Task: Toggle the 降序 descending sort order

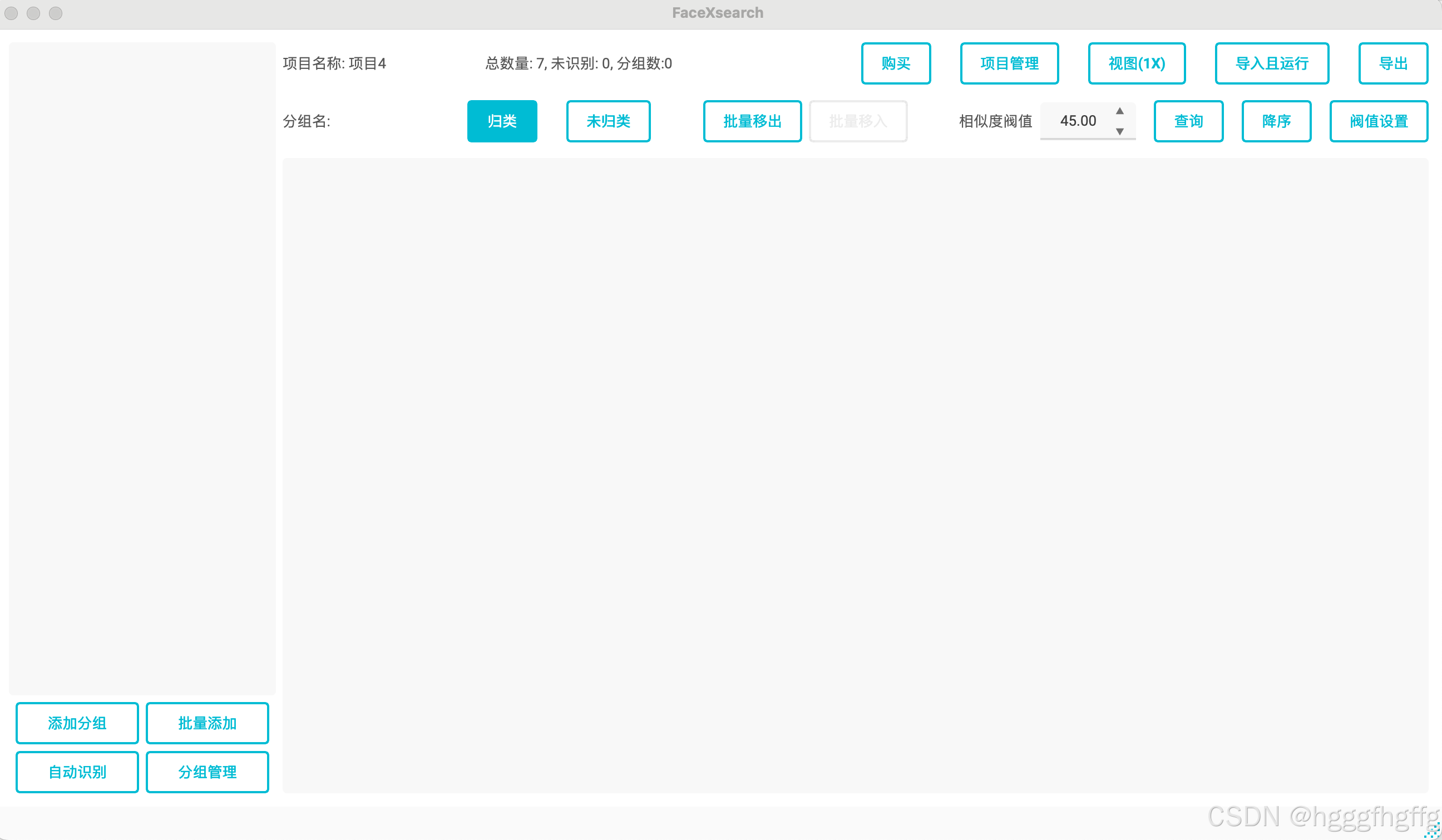Action: [x=1276, y=121]
